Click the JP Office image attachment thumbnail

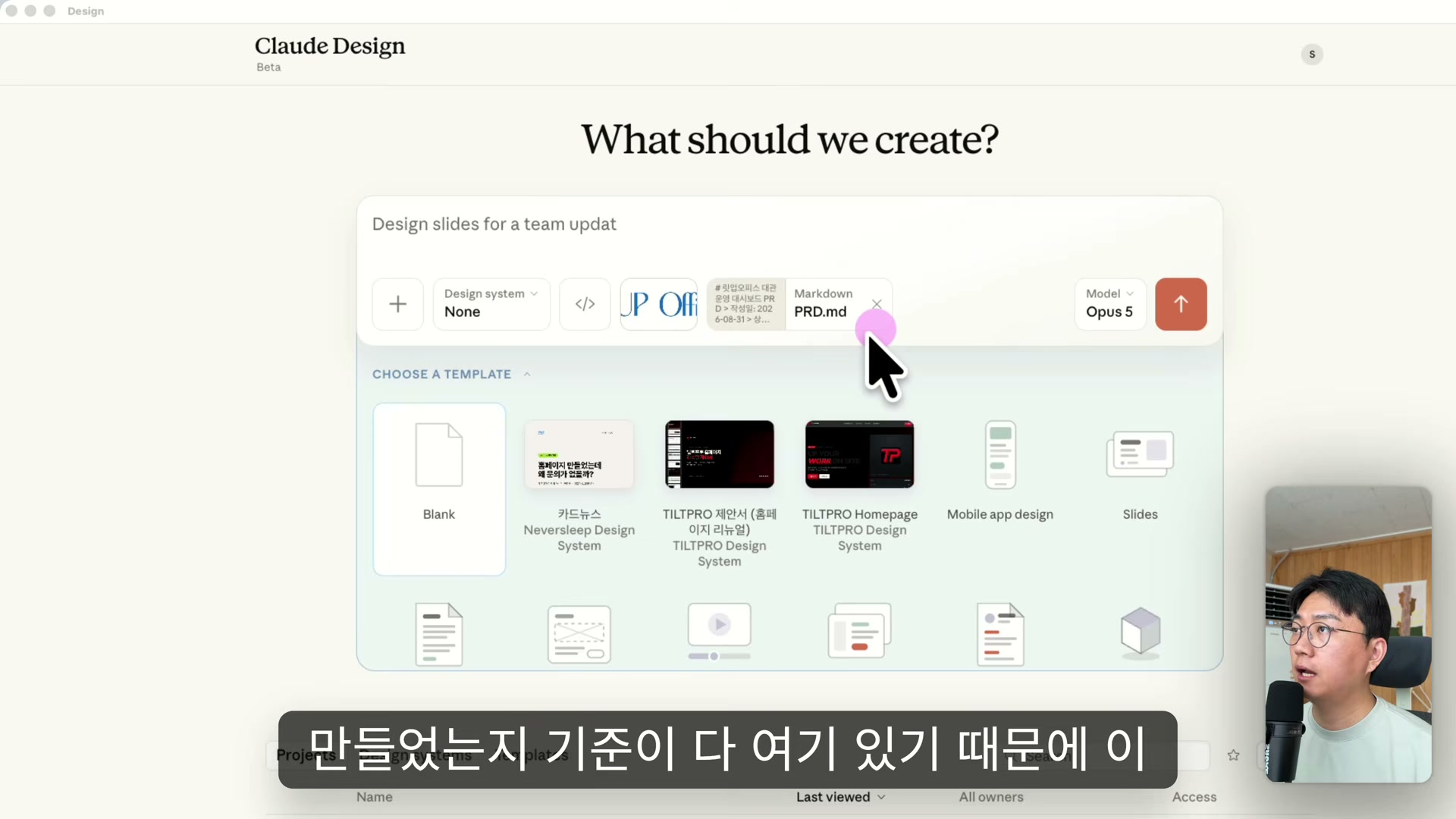[x=658, y=304]
